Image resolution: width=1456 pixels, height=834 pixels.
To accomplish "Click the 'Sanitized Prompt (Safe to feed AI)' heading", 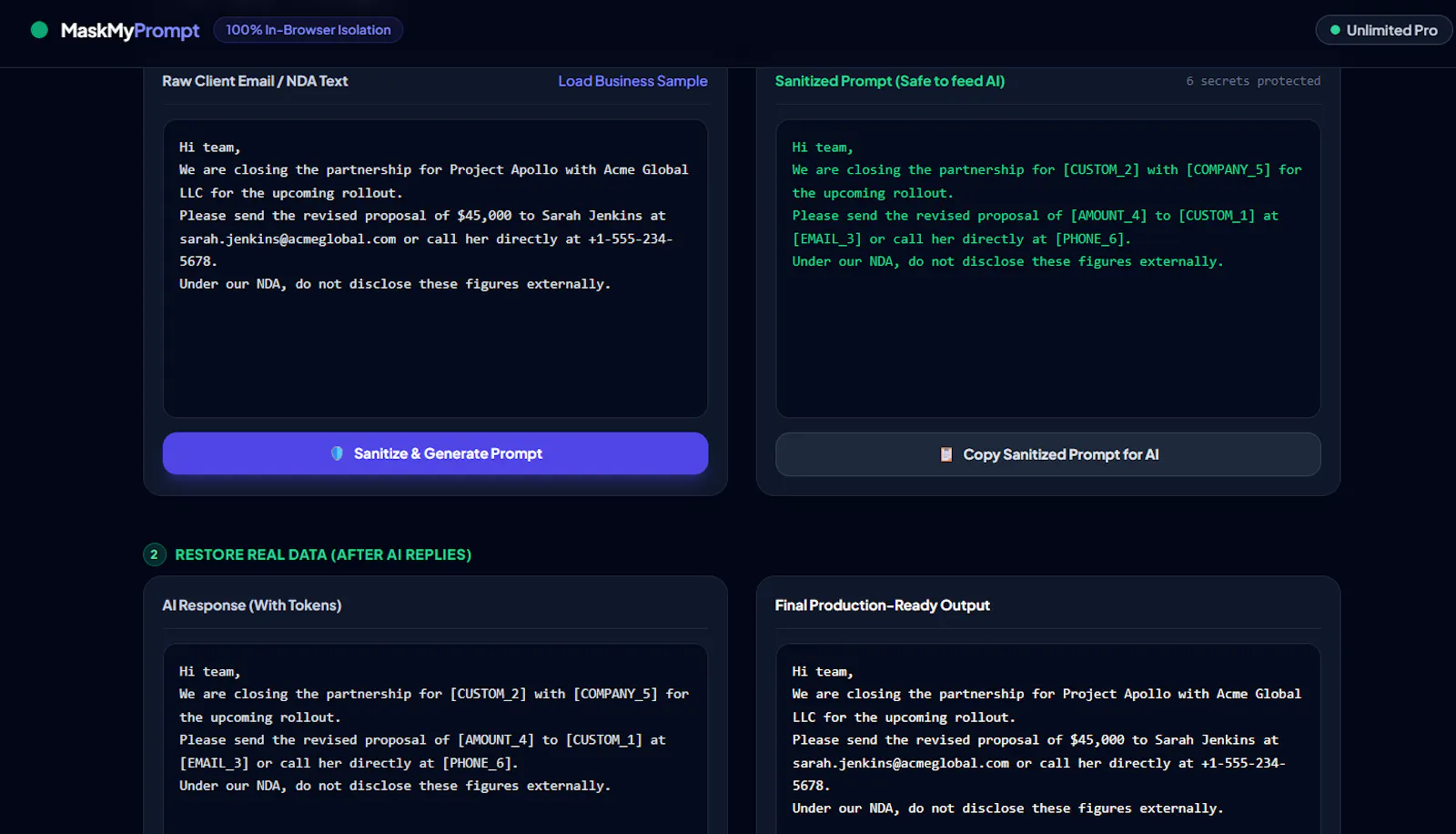I will tap(889, 81).
